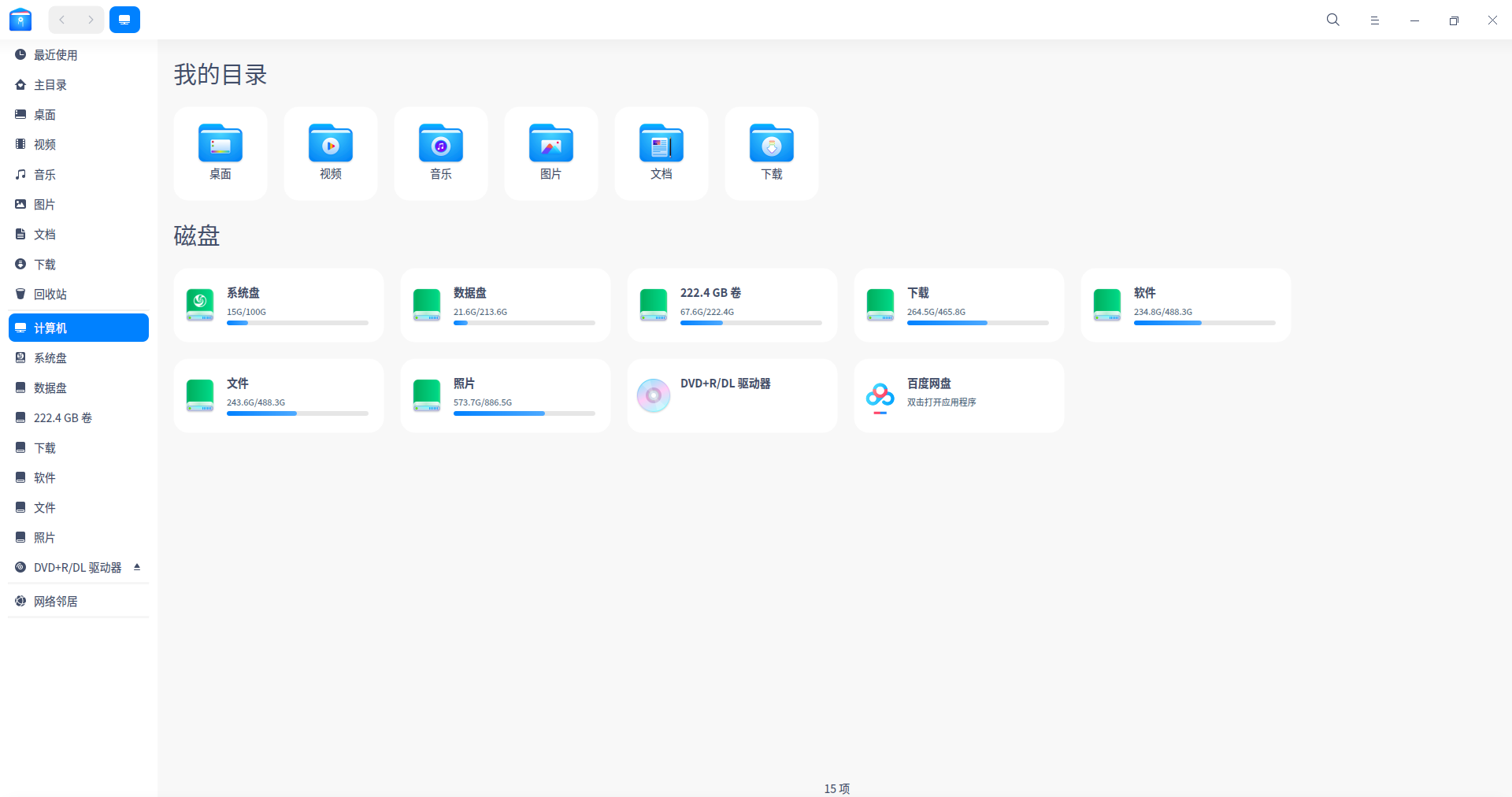
Task: Open the 文档 folder tile under 我的目录
Action: tap(661, 153)
